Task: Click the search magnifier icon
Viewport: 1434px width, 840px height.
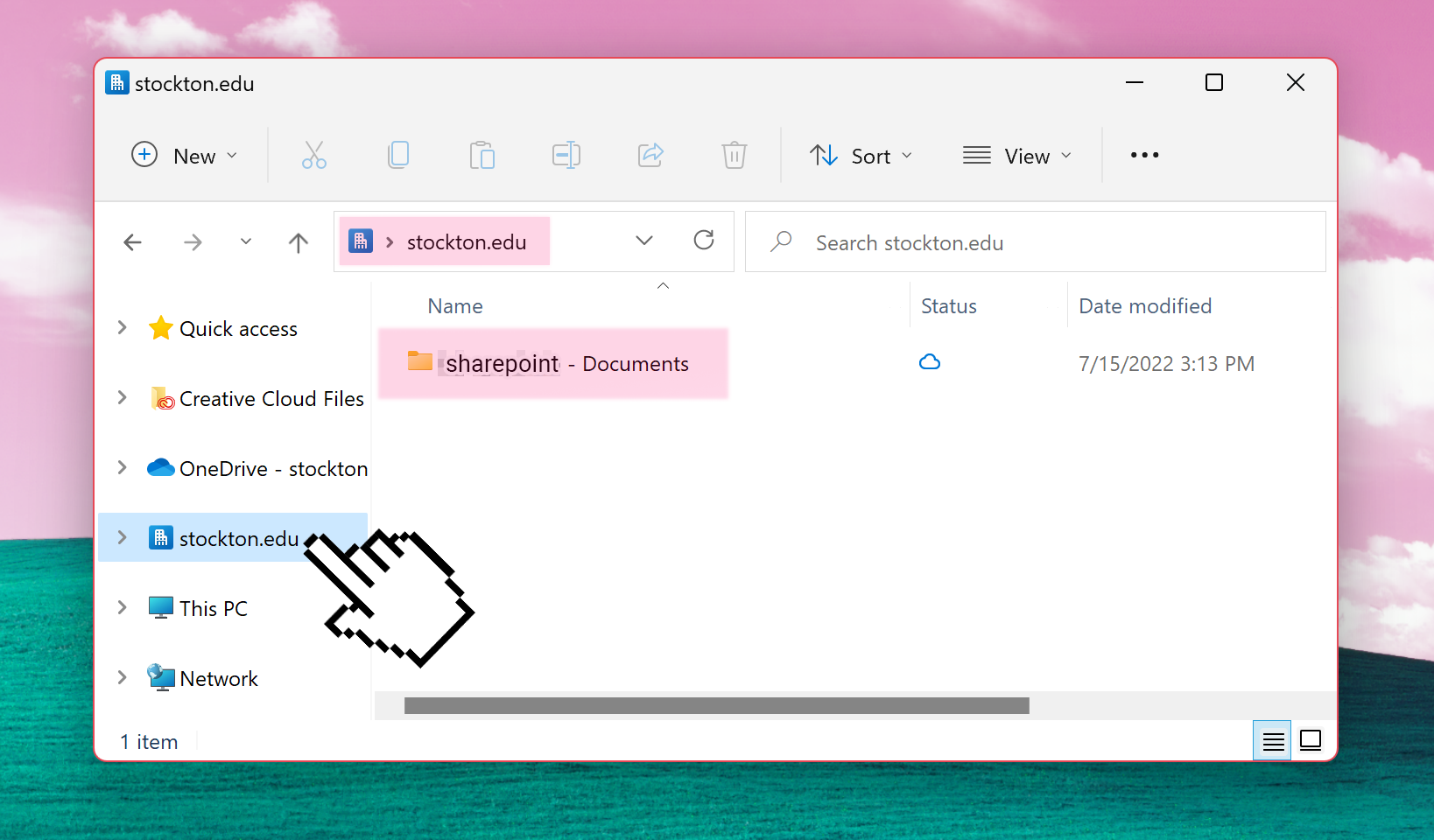Action: pos(781,241)
